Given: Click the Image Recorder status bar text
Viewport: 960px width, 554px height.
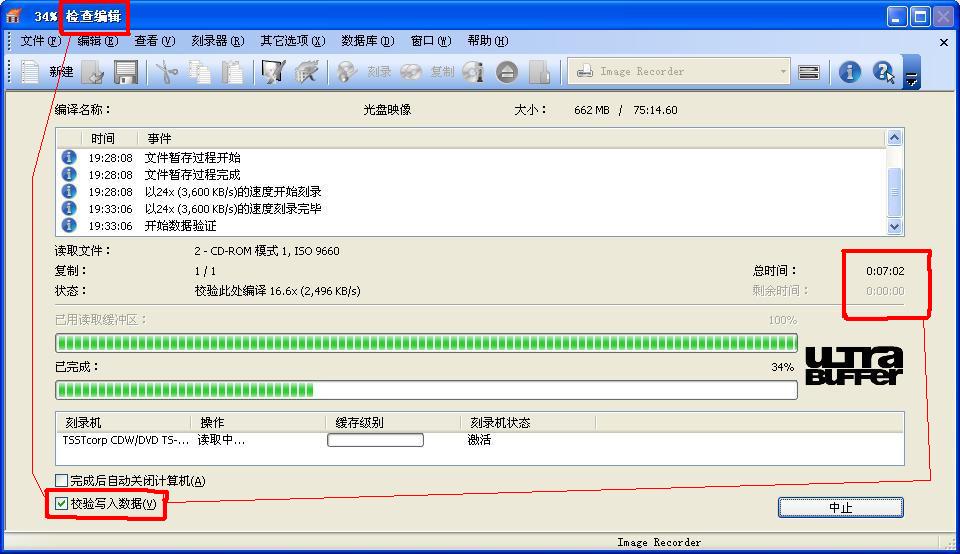Looking at the screenshot, I should click(659, 542).
